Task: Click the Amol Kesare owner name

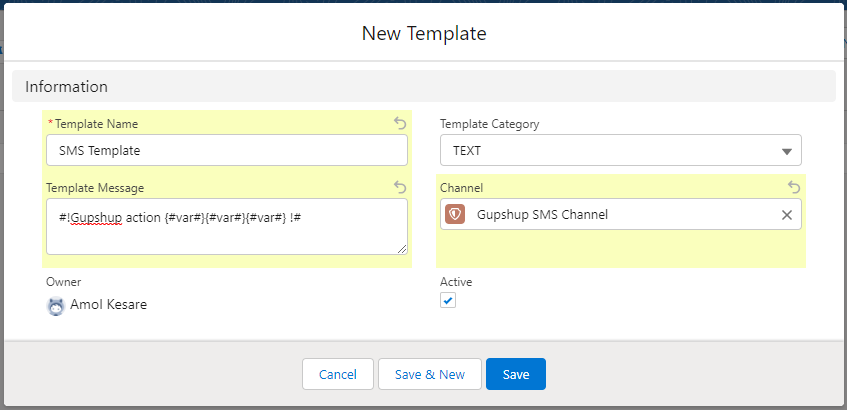Action: (108, 304)
